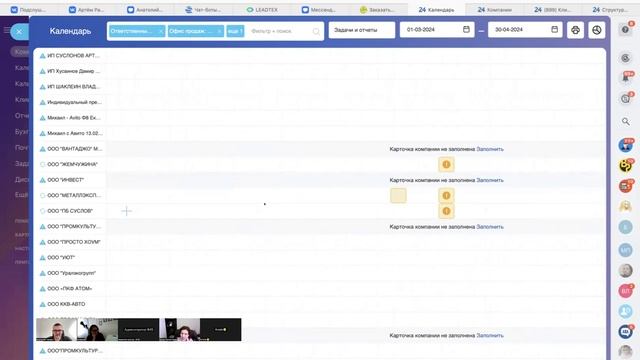
Task: Open the hamburger menu icon at left
Action: click(7, 30)
